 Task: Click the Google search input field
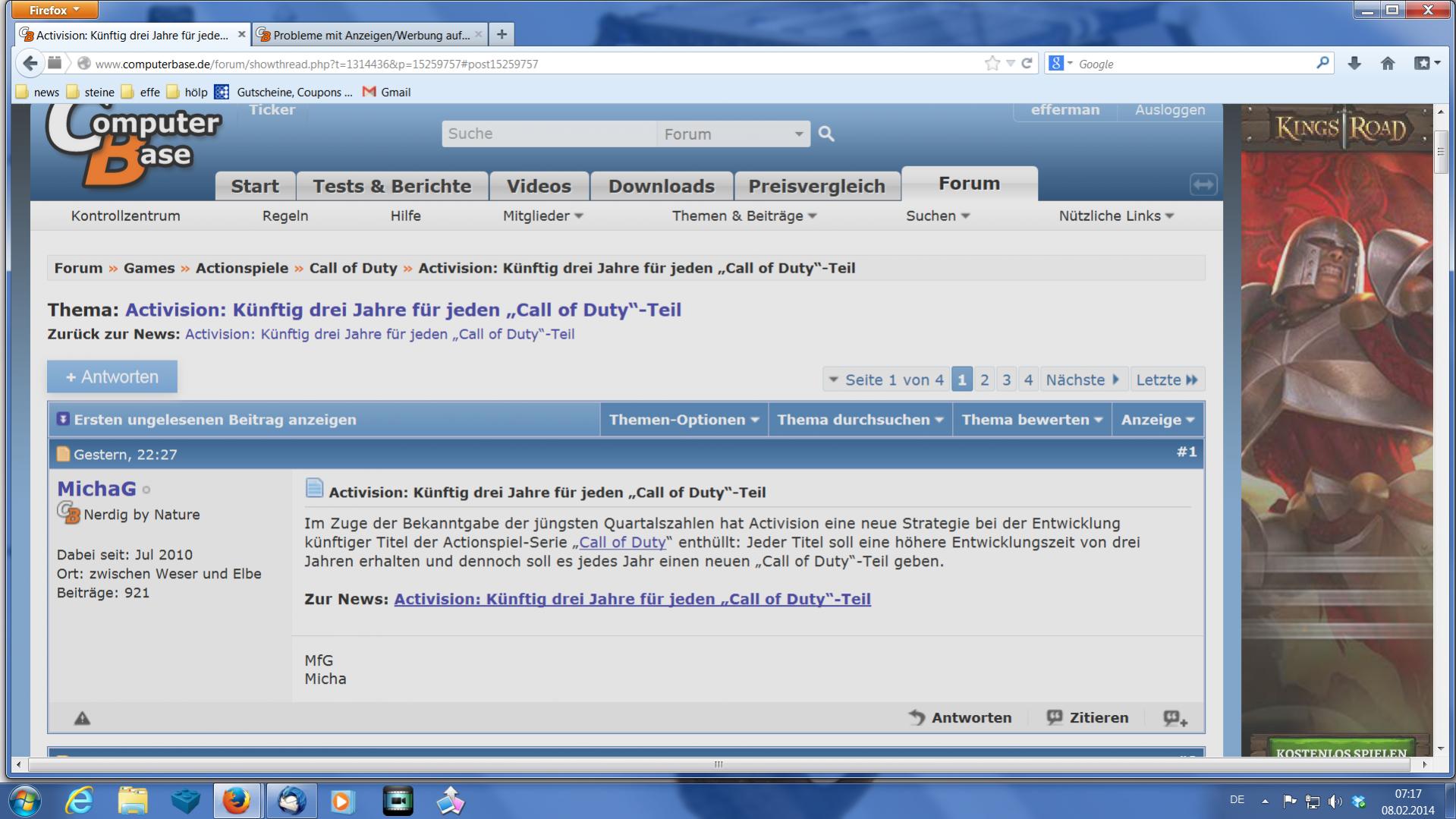[x=1193, y=64]
